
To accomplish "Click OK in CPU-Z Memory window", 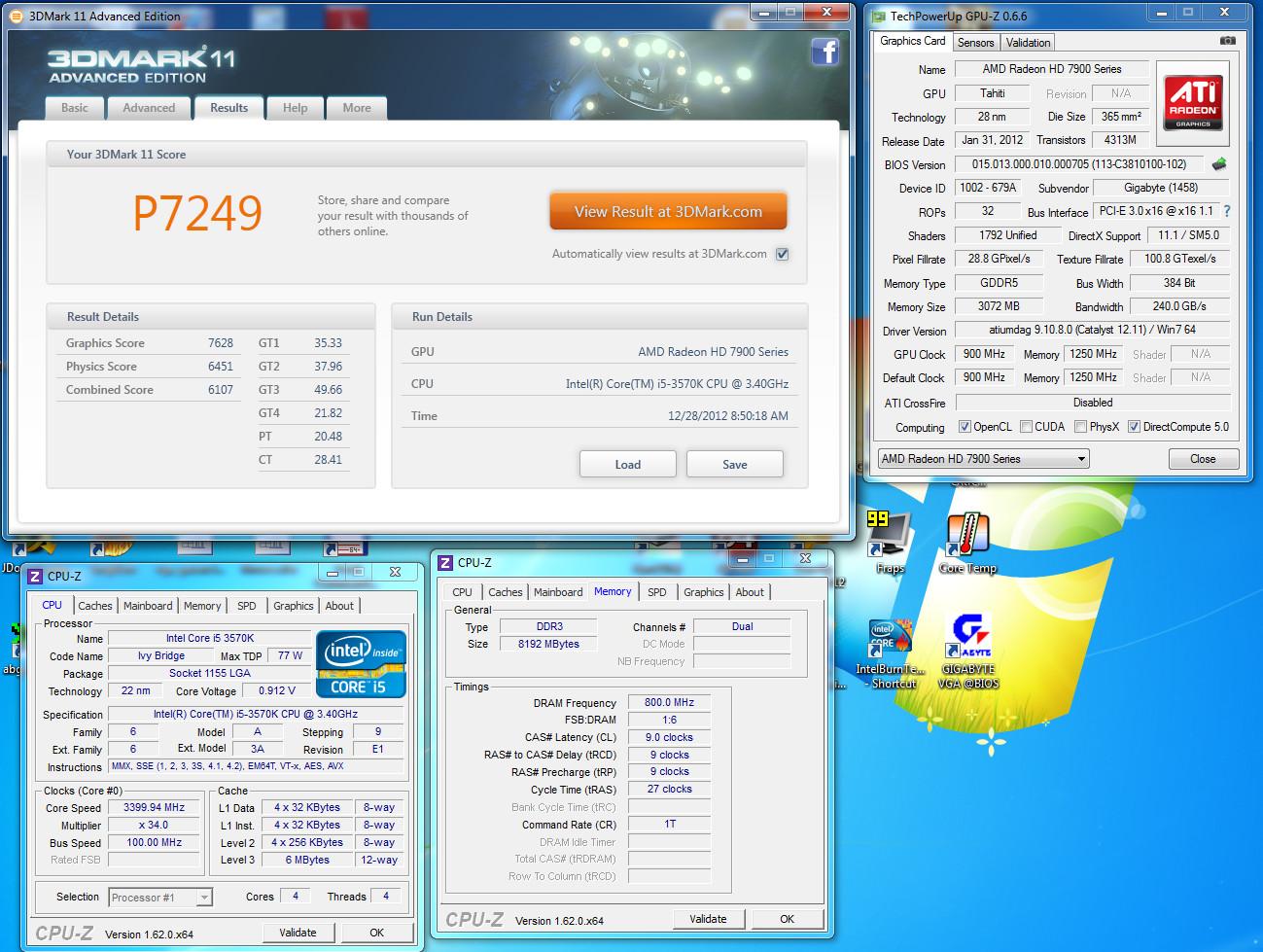I will pos(787,919).
